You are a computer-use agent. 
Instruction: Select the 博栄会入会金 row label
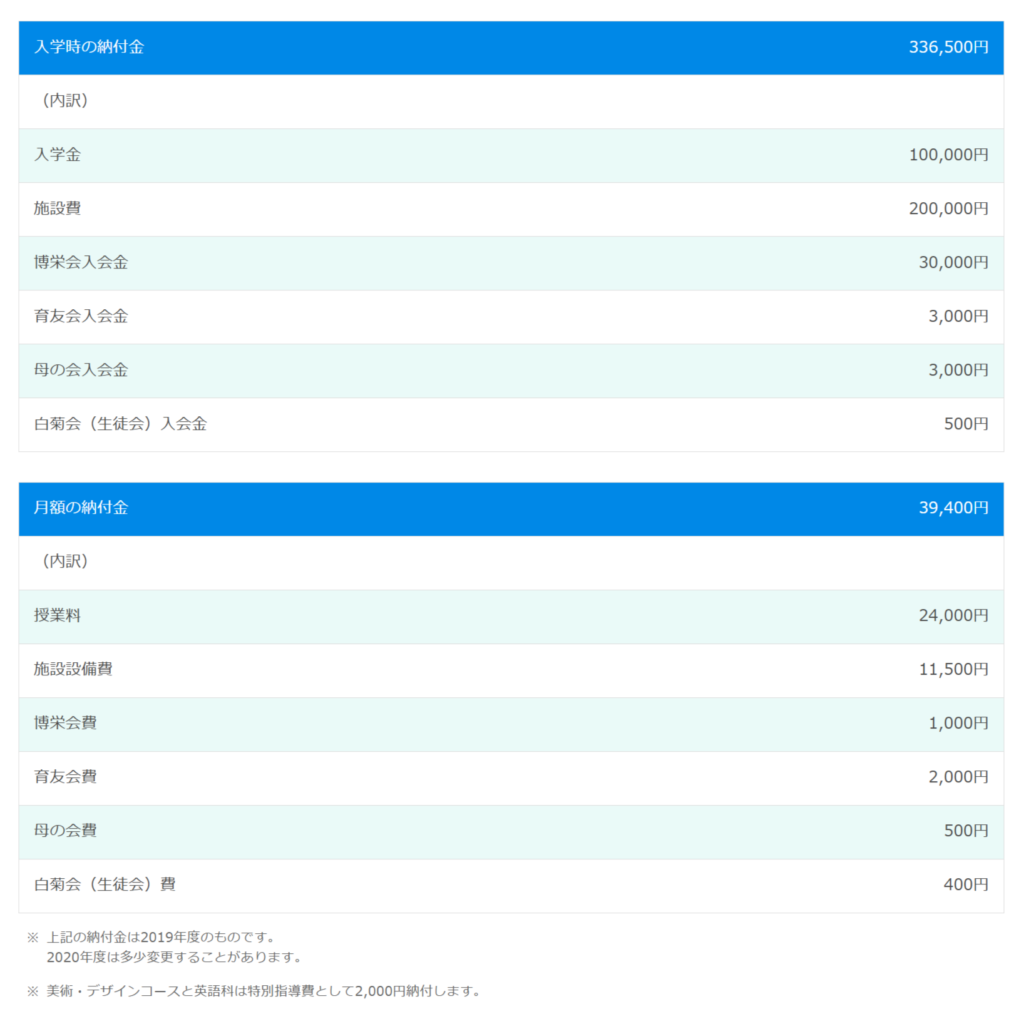point(81,263)
